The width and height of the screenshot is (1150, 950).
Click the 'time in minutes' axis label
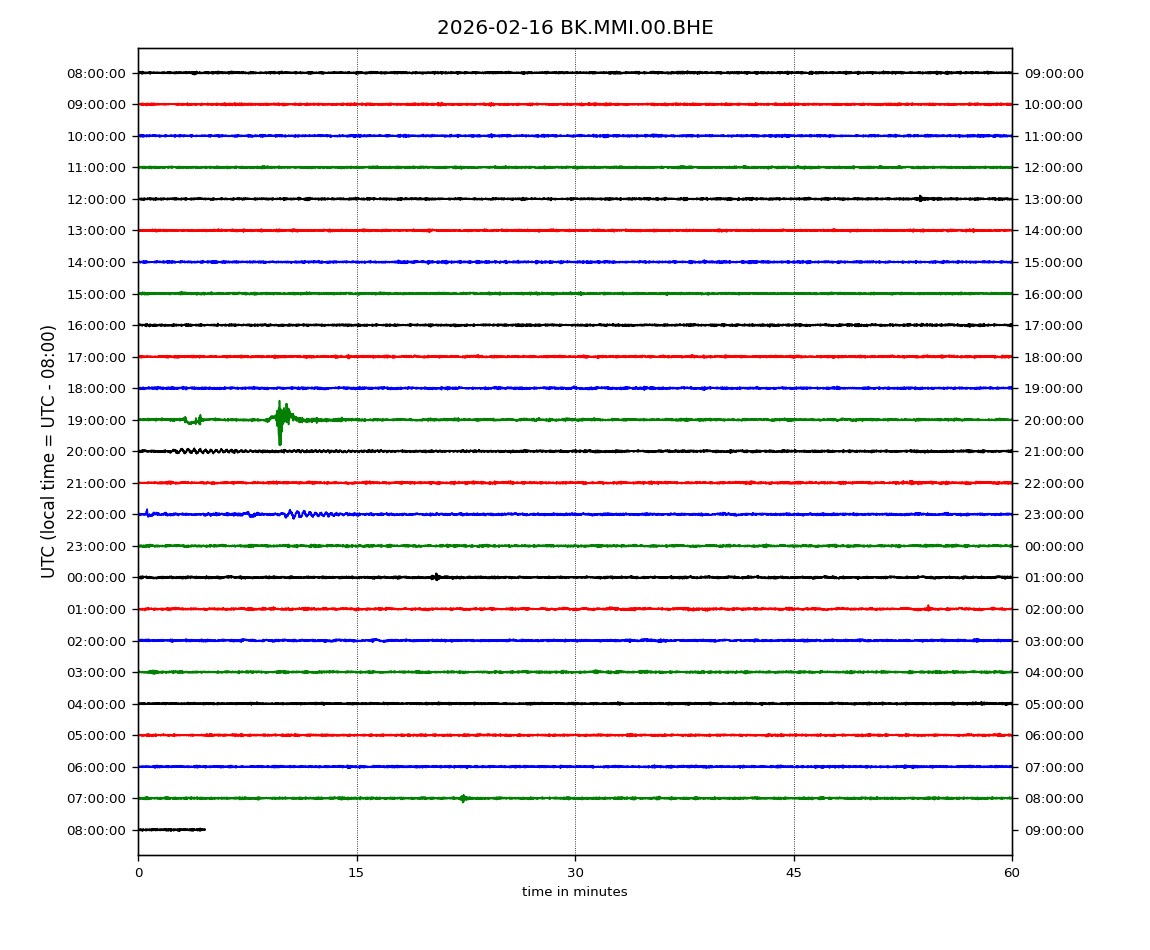[x=575, y=892]
